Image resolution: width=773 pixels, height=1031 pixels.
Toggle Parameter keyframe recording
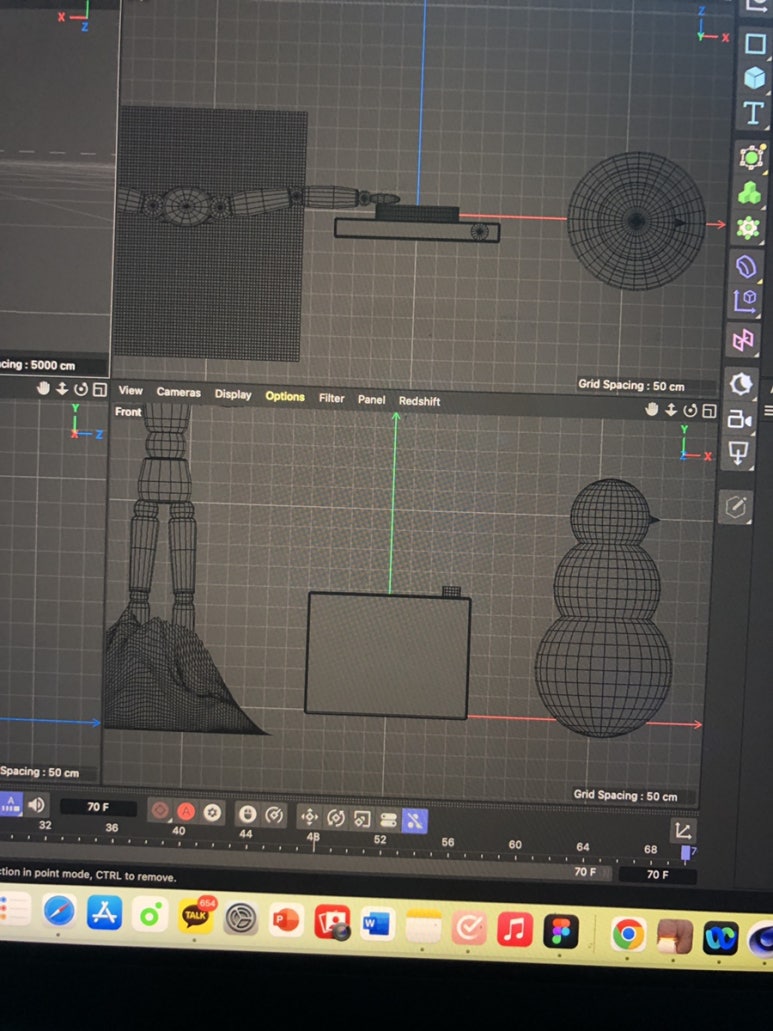coord(388,820)
